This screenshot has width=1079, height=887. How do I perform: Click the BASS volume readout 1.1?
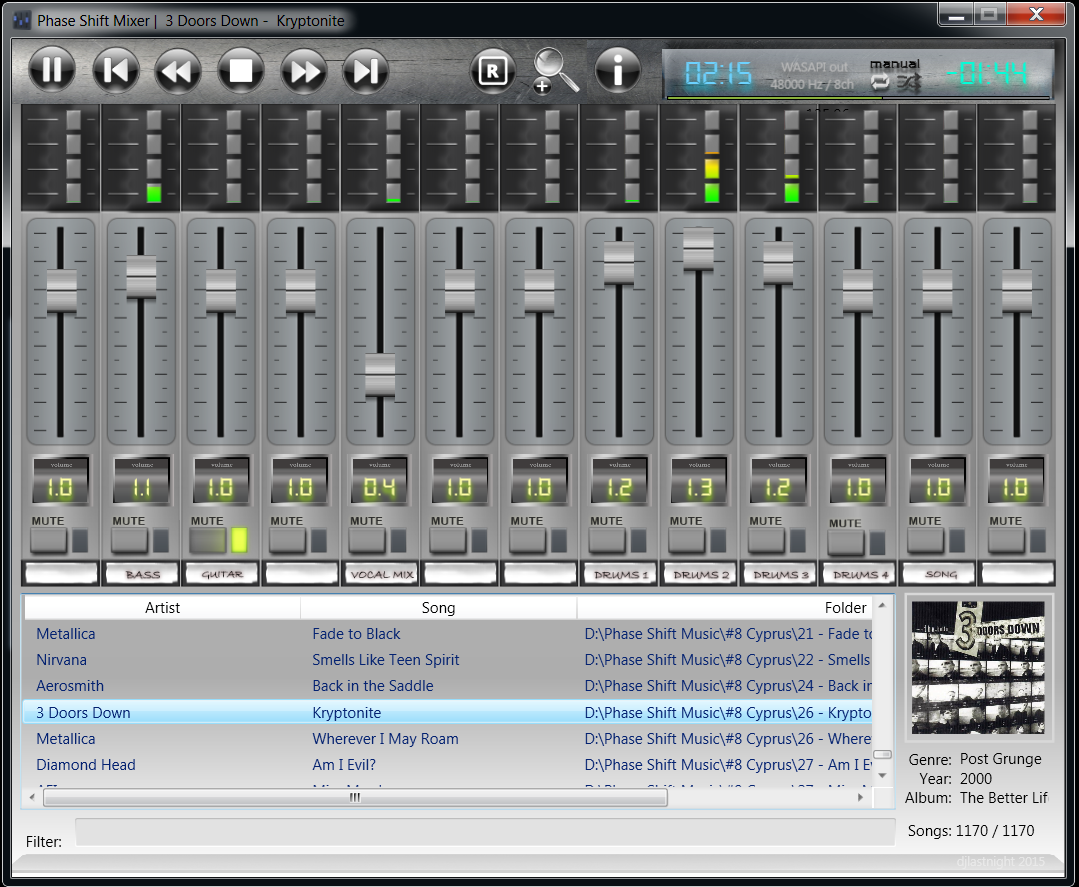coord(141,482)
